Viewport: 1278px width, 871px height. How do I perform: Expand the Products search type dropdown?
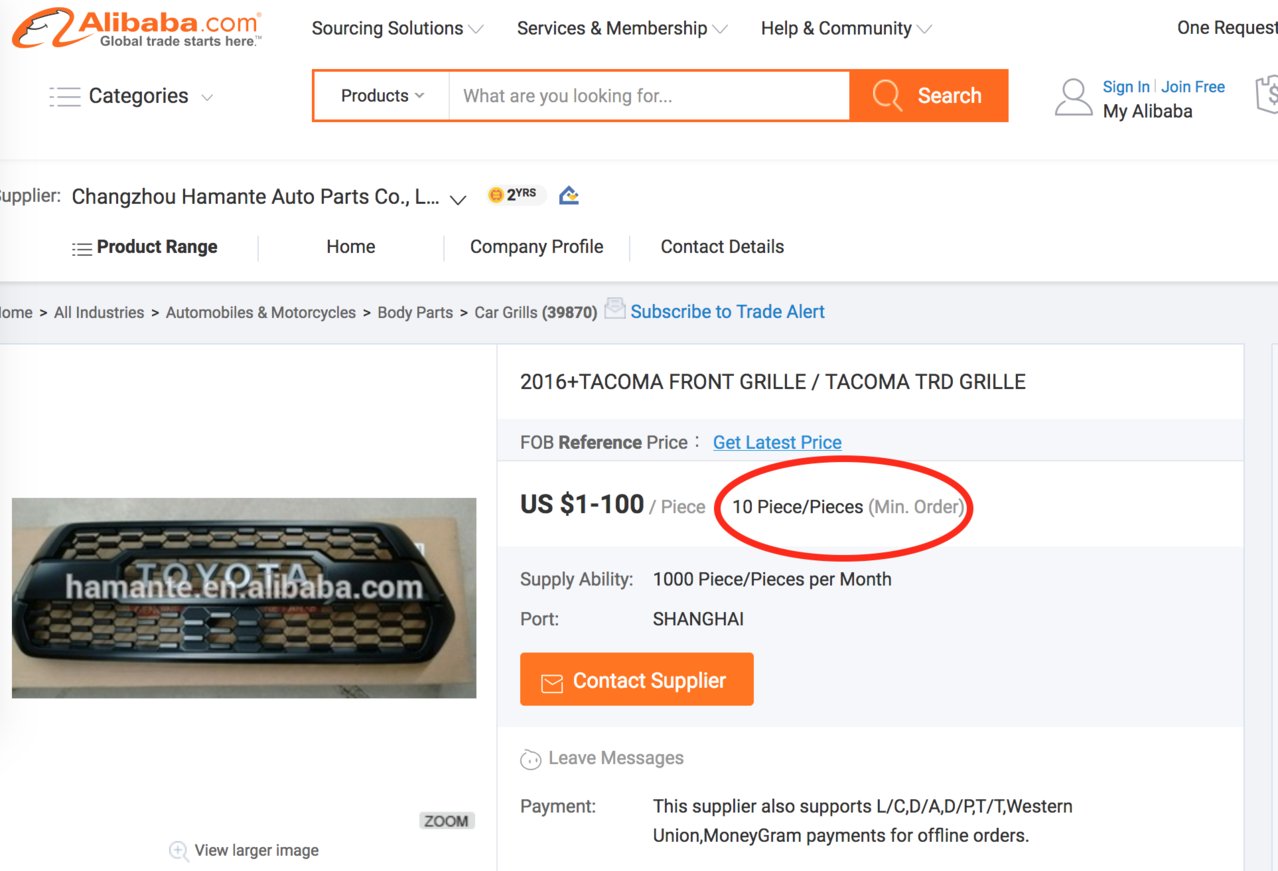coord(382,96)
